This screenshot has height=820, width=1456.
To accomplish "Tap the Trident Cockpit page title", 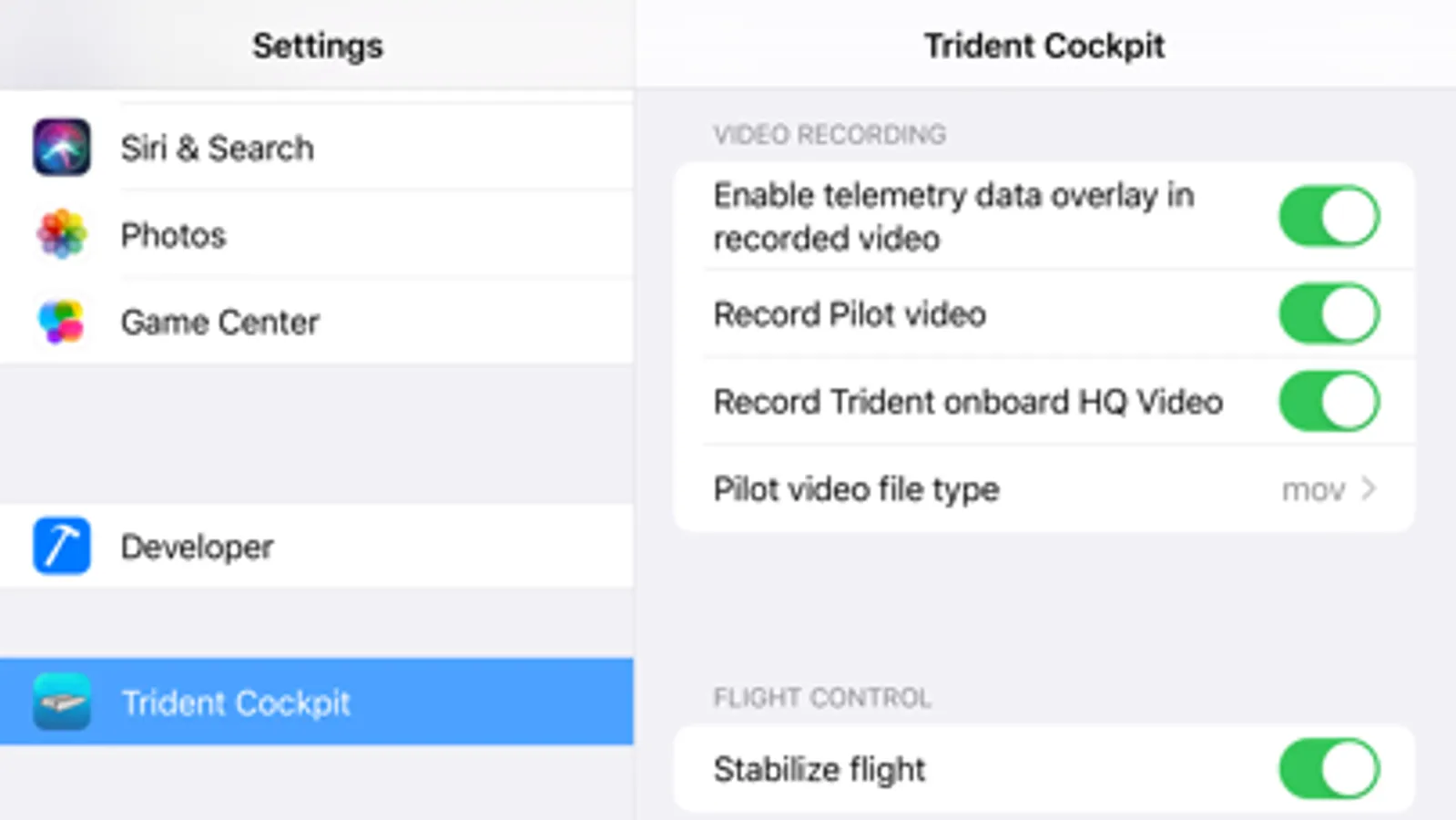I will point(1044,46).
